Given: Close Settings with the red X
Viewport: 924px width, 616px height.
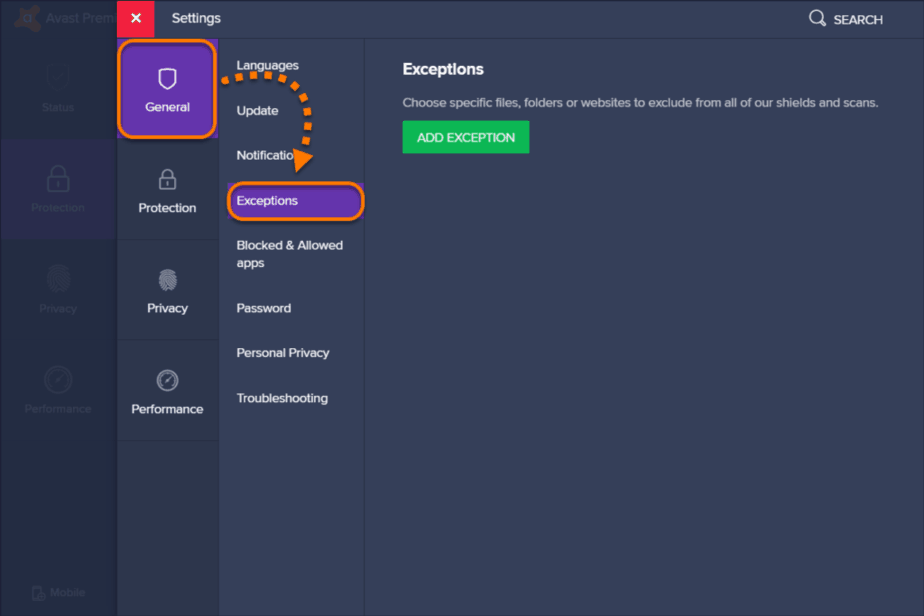Looking at the screenshot, I should tap(136, 19).
